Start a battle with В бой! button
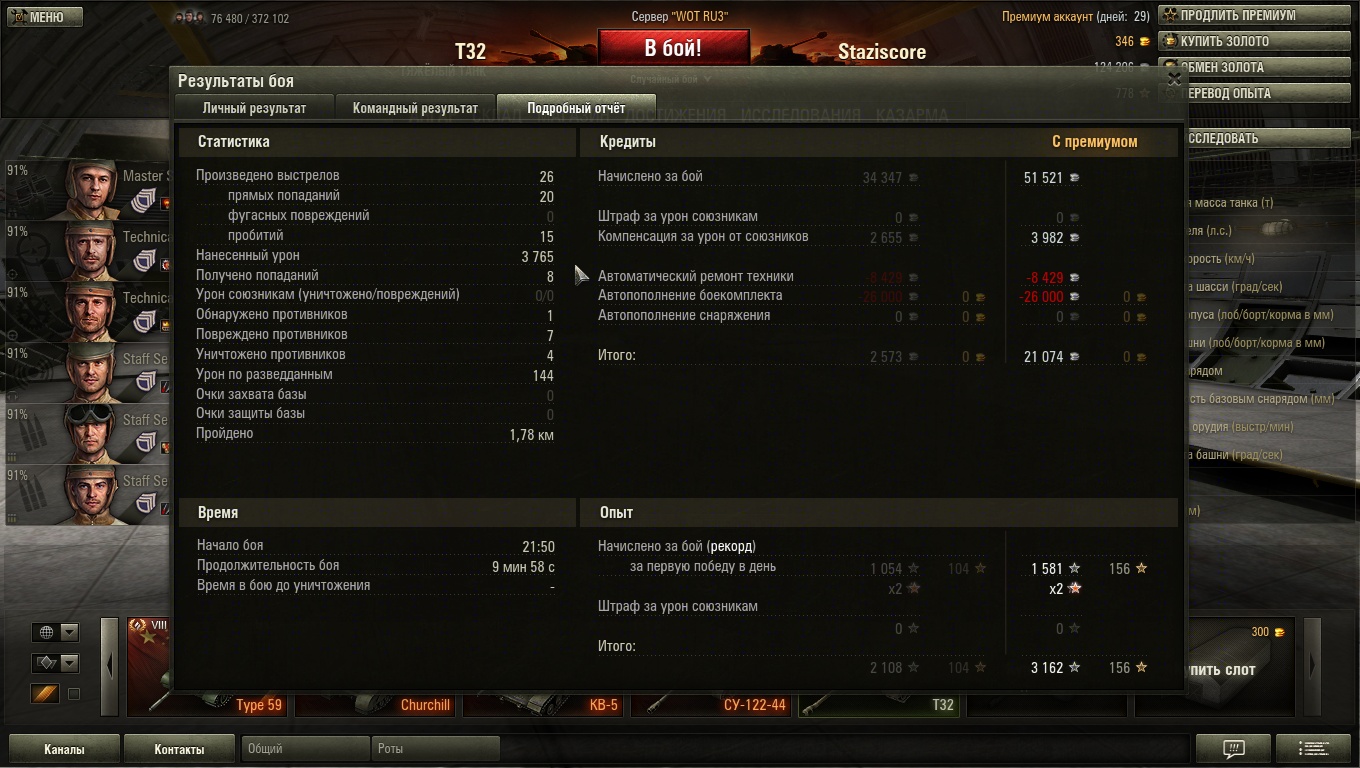1360x768 pixels. 673,48
